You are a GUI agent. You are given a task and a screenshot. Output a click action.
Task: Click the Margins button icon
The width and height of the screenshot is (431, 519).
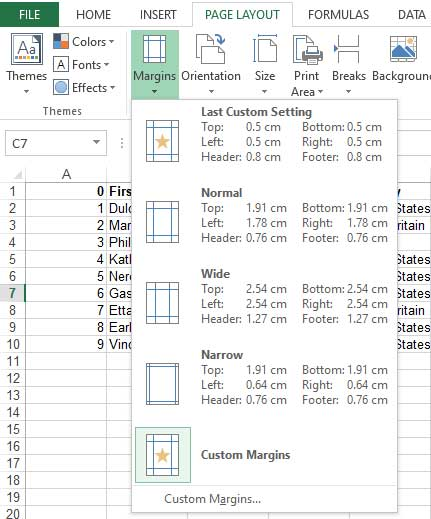(x=155, y=49)
